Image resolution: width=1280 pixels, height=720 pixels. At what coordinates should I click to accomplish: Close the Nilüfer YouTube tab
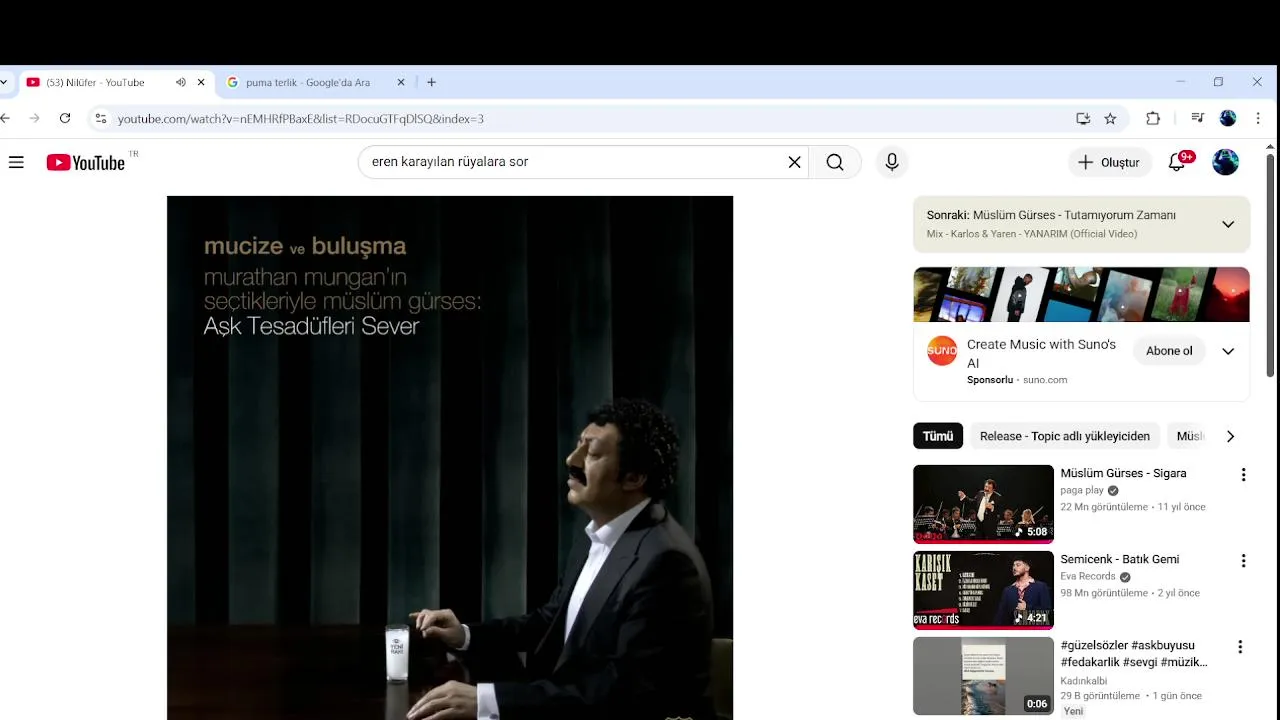[201, 82]
